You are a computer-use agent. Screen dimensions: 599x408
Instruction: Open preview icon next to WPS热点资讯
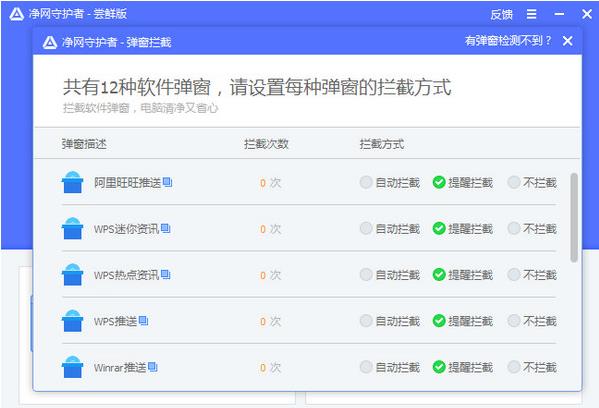165,274
